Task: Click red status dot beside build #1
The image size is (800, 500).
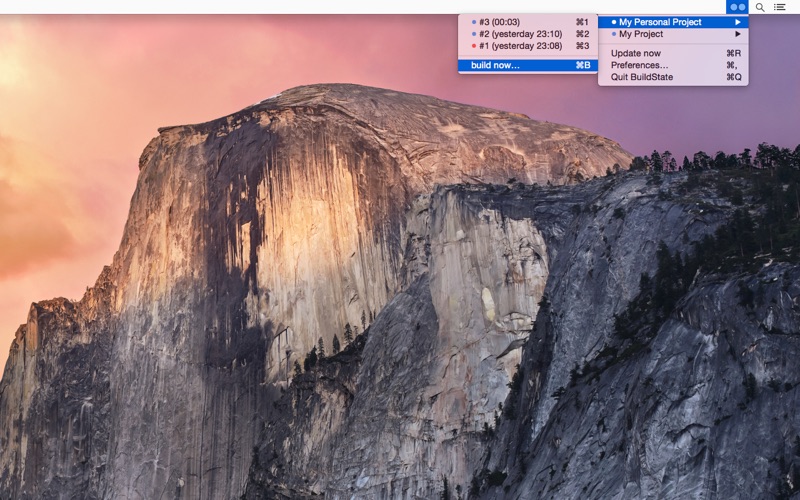Action: 474,46
